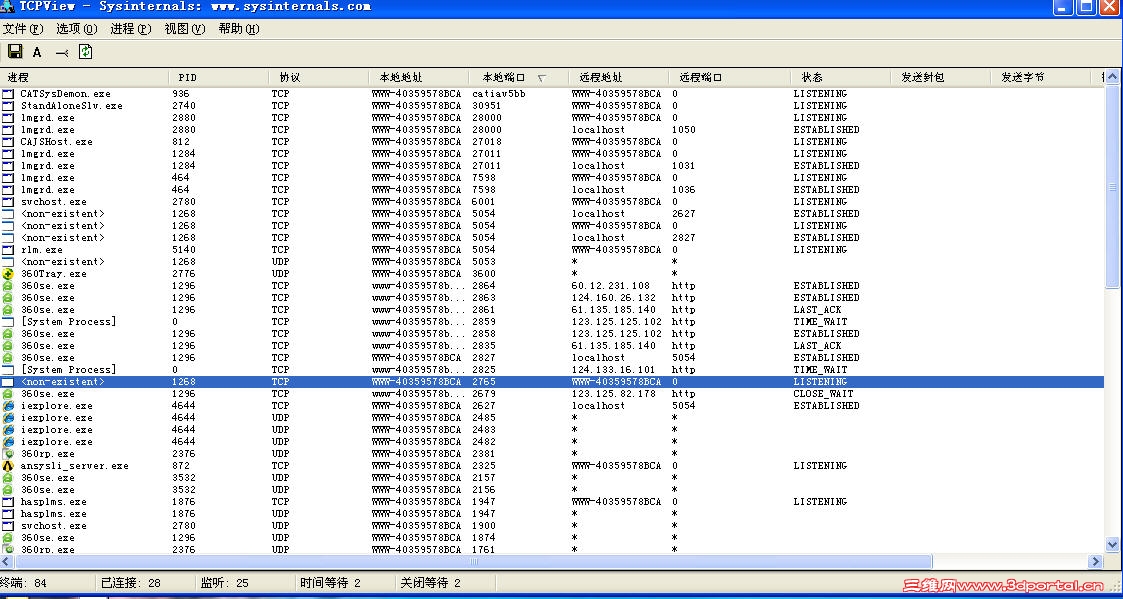Toggle the resolve addresses 'A' toolbar icon

click(37, 52)
